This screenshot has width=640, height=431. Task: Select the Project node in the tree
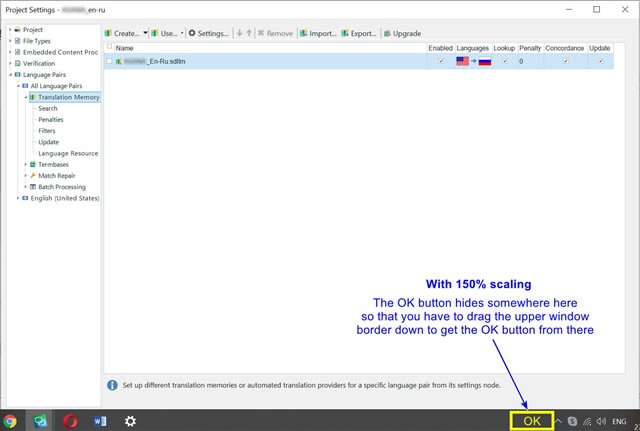pos(32,30)
